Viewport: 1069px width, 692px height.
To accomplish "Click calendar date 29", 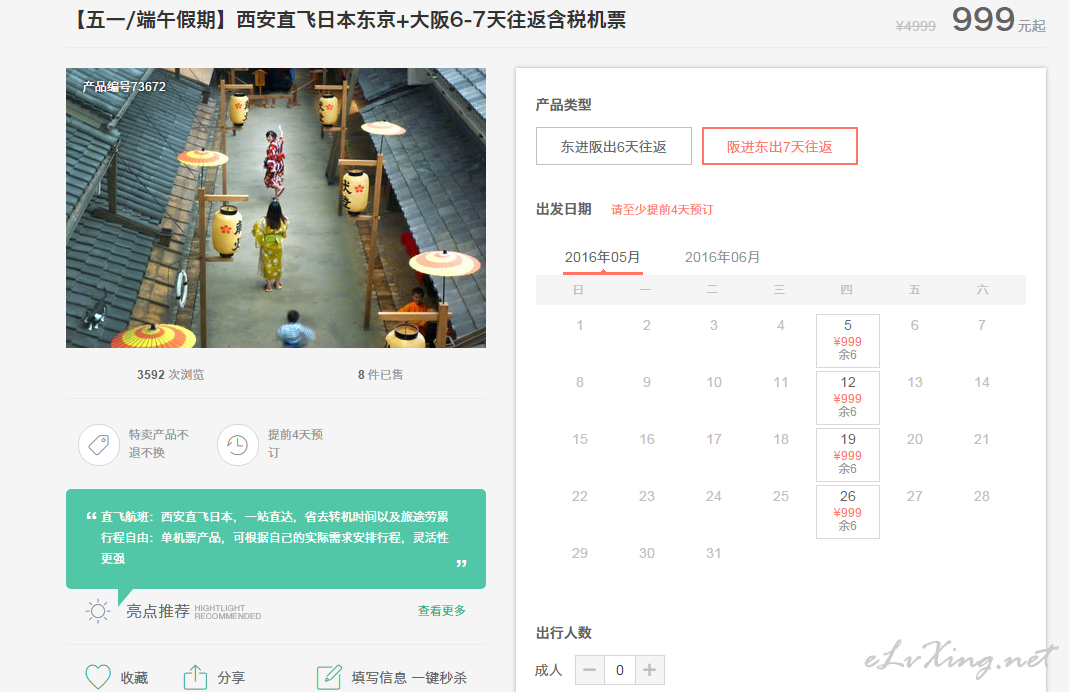I will point(579,553).
